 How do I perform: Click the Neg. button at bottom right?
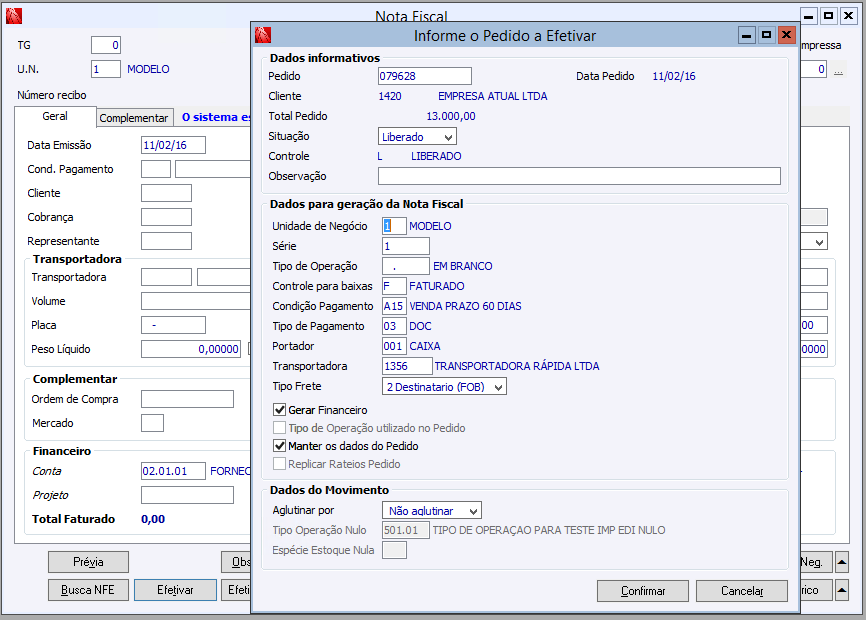pyautogui.click(x=815, y=562)
